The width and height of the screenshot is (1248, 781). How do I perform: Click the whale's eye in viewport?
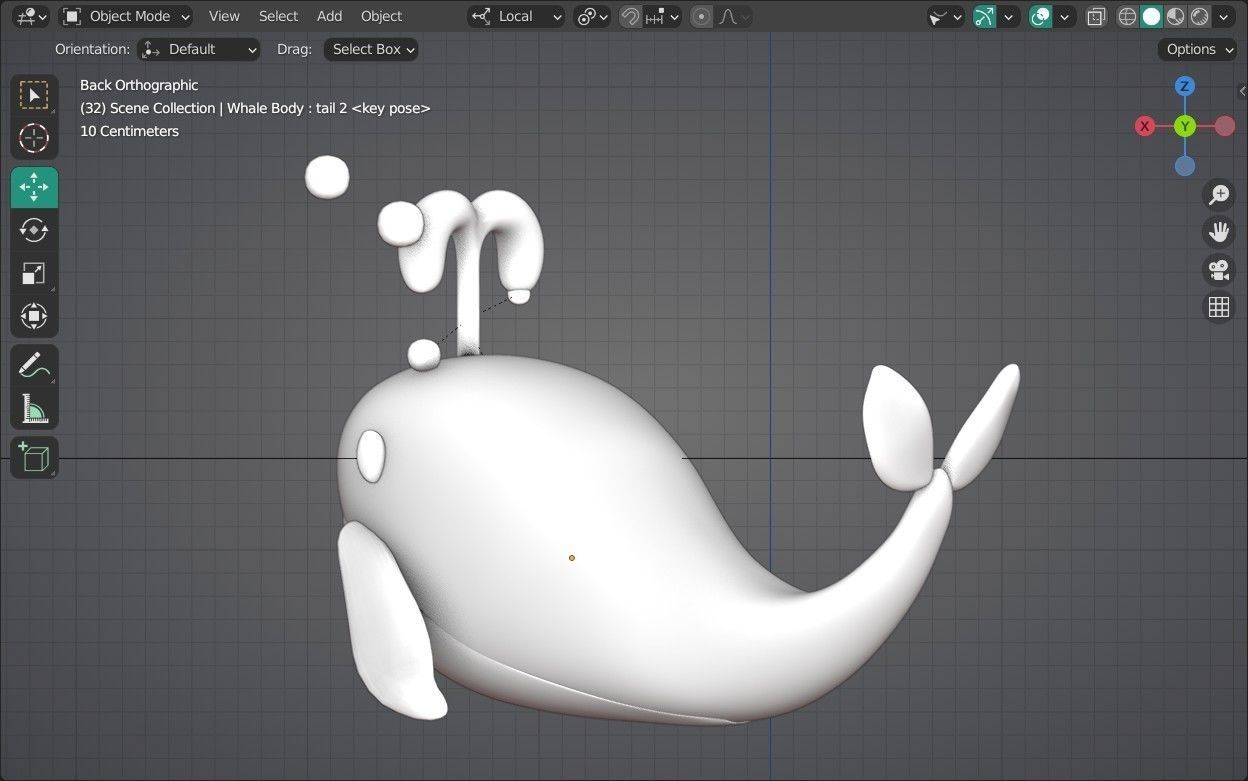pos(371,455)
